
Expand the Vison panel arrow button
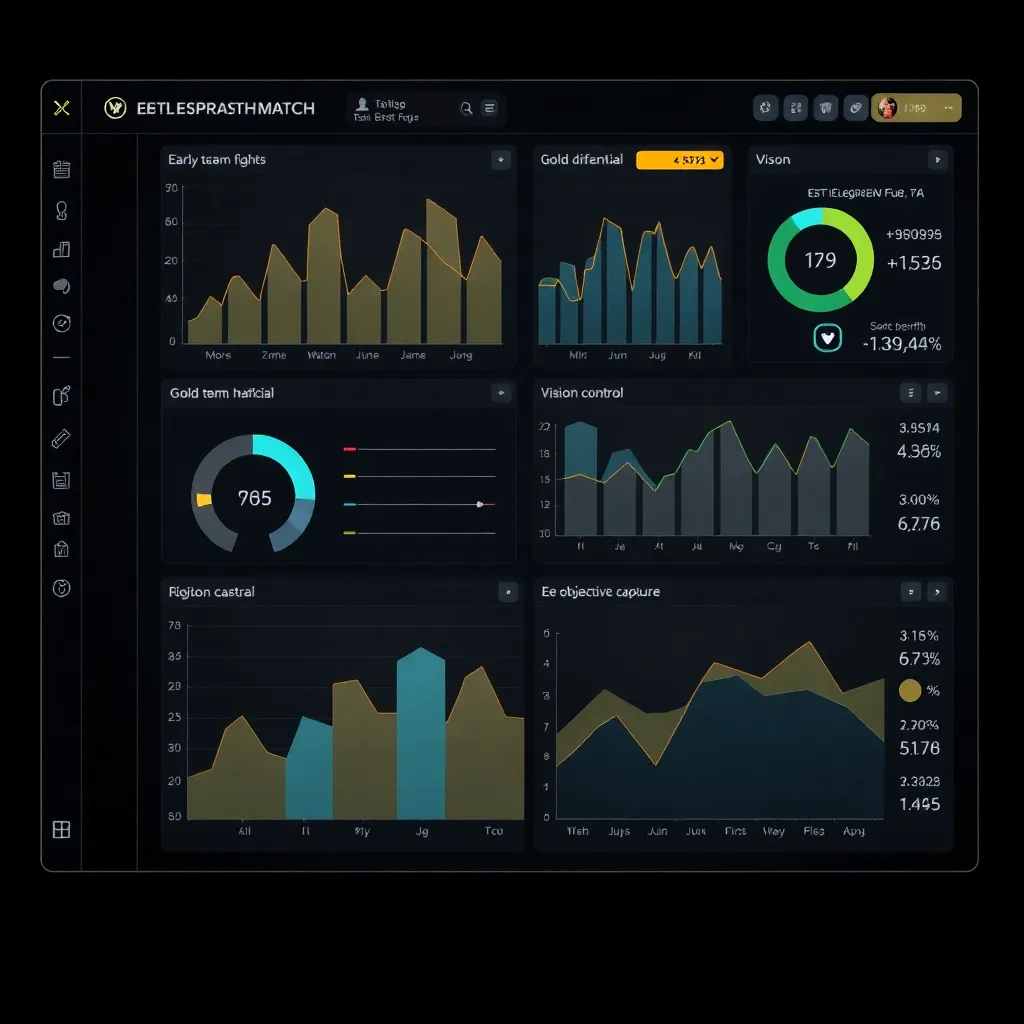(937, 160)
